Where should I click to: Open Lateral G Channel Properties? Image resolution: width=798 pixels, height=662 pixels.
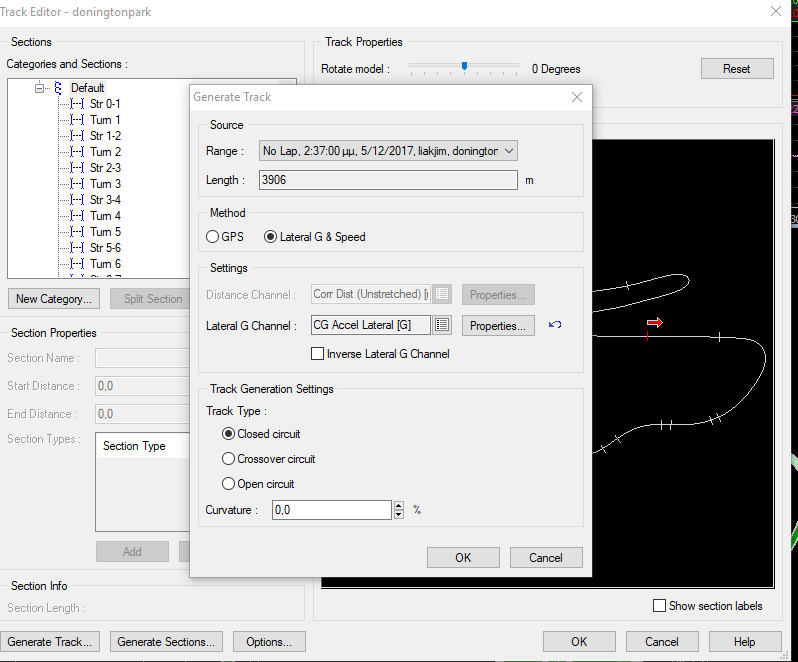coord(498,326)
